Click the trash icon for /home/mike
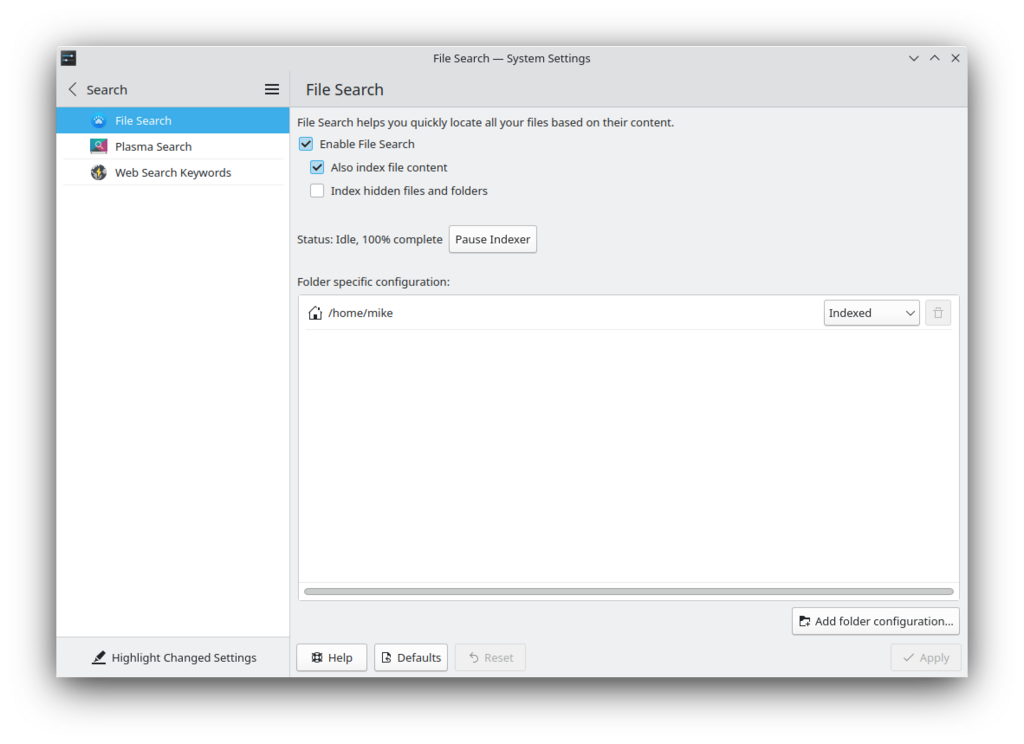Screen dimensions: 1024x744 [x=937, y=313]
